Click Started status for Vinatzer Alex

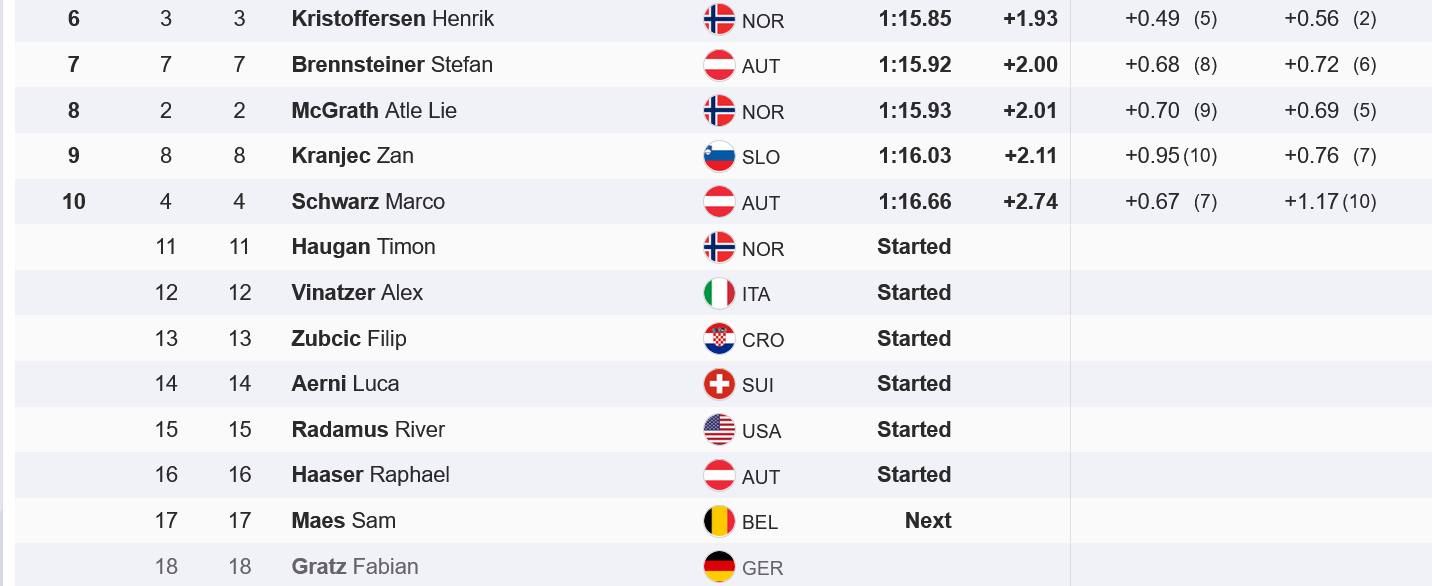[914, 293]
